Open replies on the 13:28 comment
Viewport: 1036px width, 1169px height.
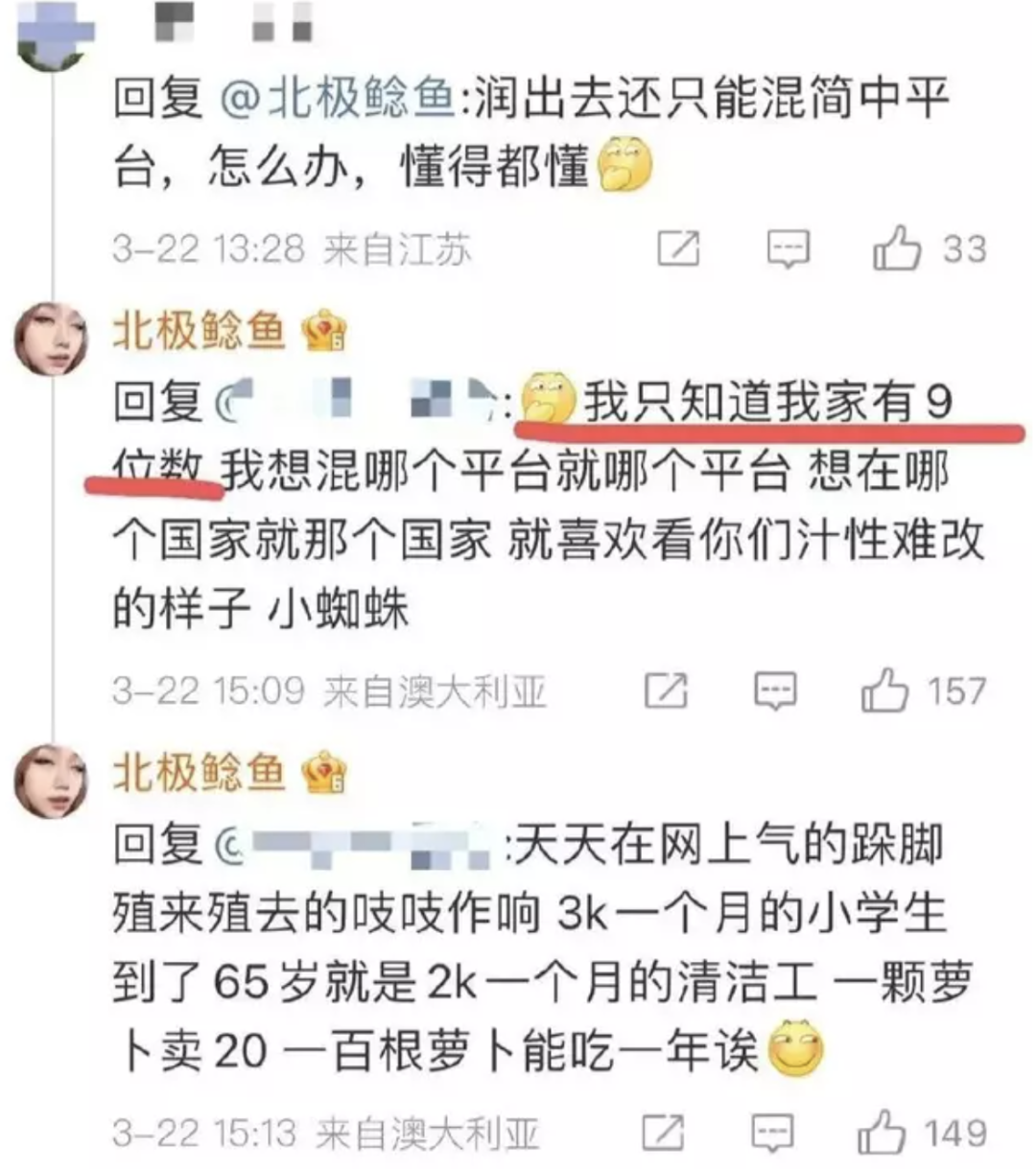coord(789,249)
